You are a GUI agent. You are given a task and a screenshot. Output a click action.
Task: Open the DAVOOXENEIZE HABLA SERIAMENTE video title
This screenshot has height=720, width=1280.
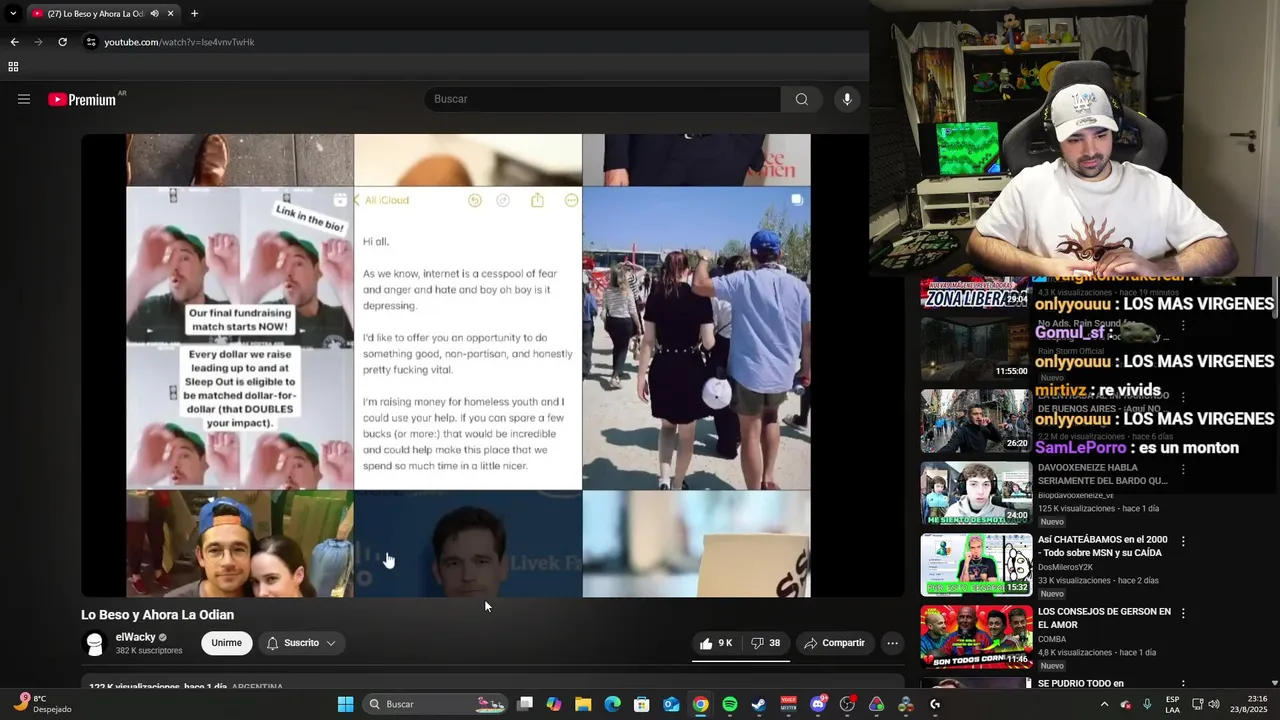pyautogui.click(x=1102, y=474)
